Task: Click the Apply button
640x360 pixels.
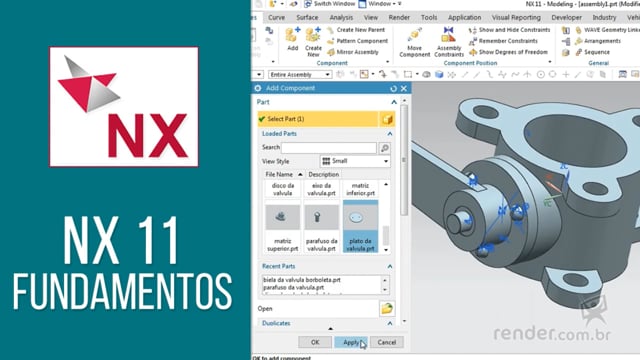Action: 351,342
